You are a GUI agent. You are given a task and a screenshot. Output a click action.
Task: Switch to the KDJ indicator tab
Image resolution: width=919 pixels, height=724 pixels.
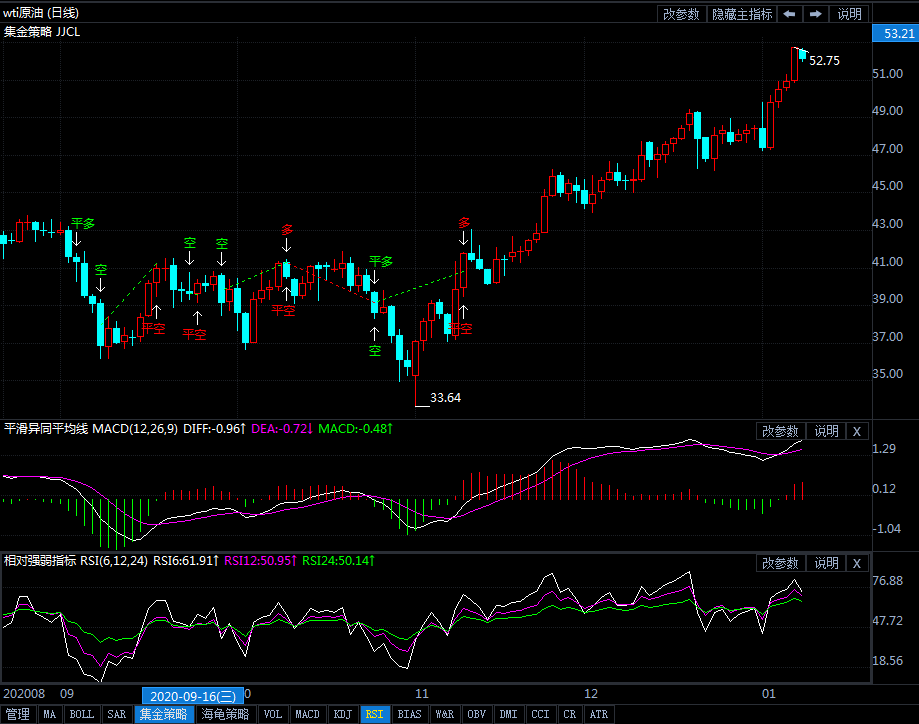(x=342, y=715)
